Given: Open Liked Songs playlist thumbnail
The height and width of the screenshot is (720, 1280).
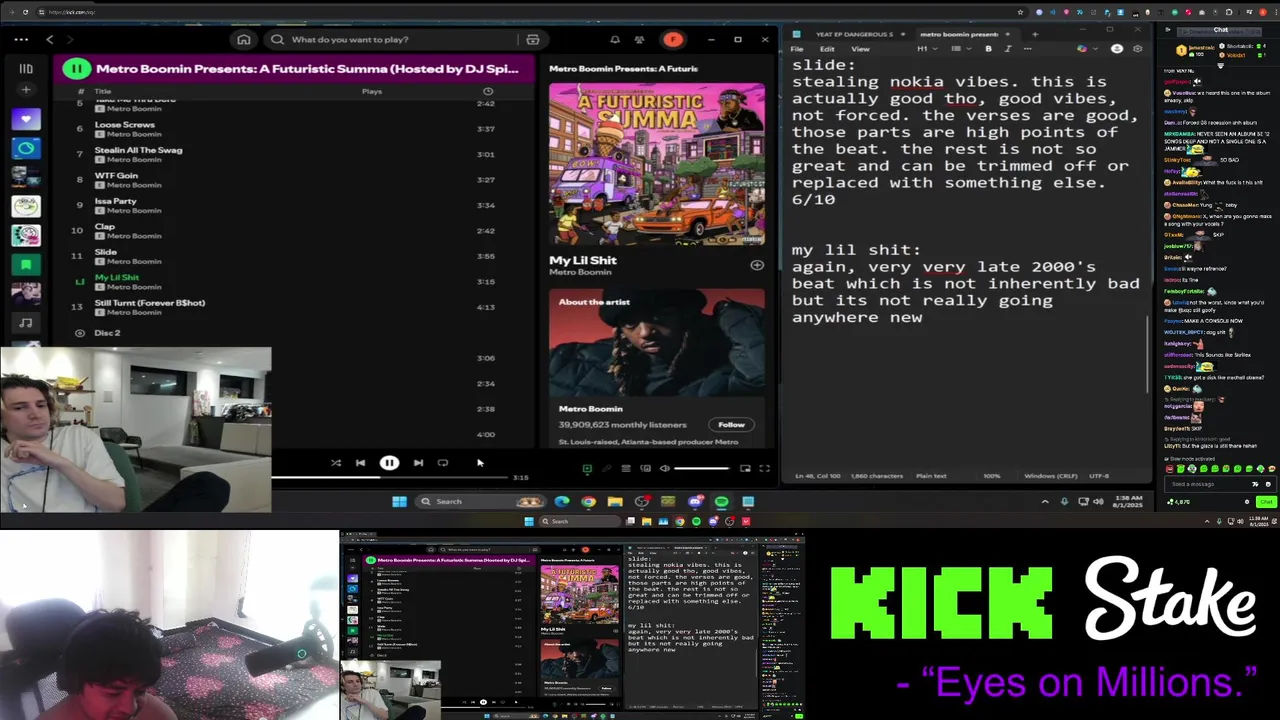Looking at the screenshot, I should 26,119.
